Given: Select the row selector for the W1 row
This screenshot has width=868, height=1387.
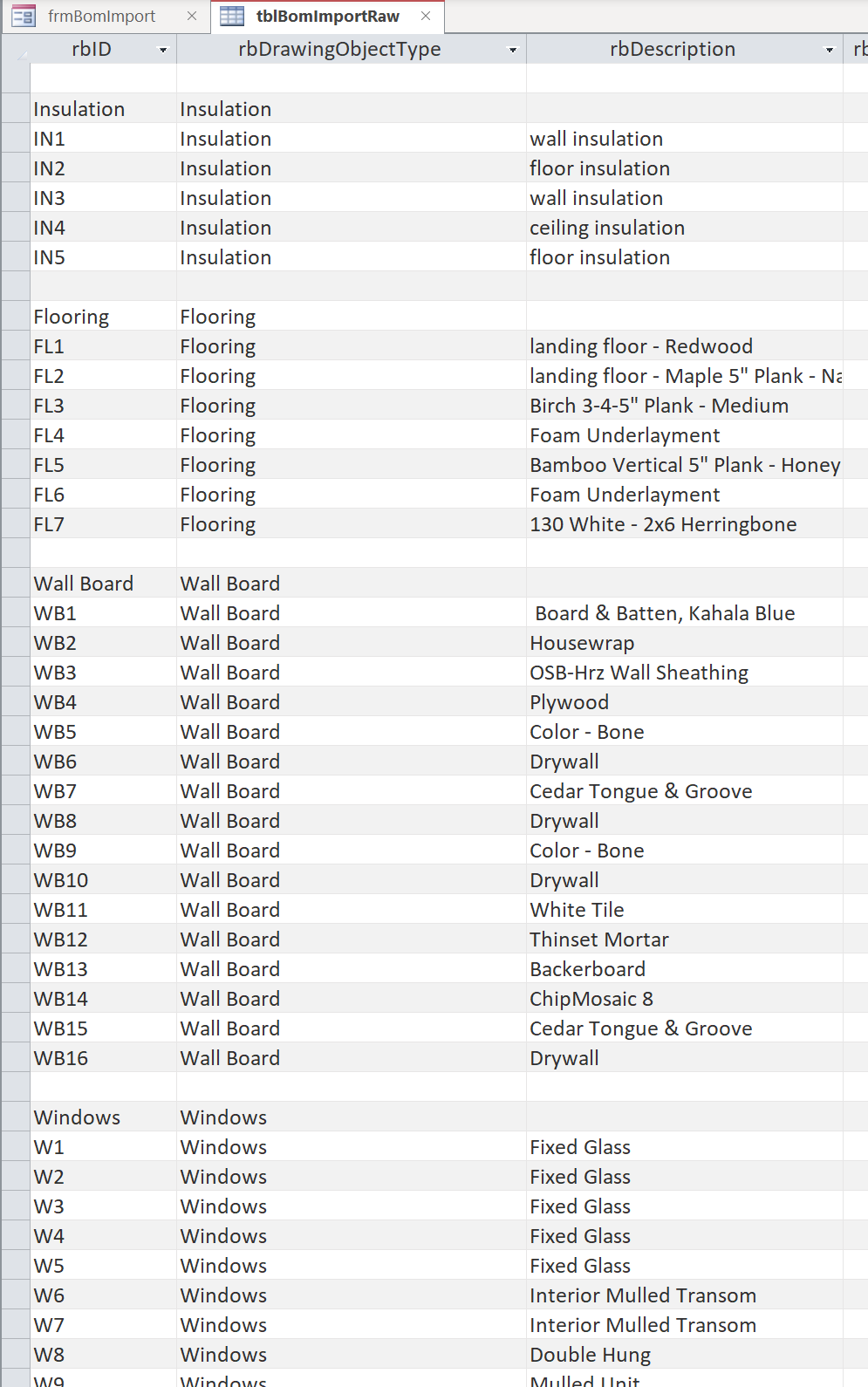Looking at the screenshot, I should pyautogui.click(x=16, y=1147).
